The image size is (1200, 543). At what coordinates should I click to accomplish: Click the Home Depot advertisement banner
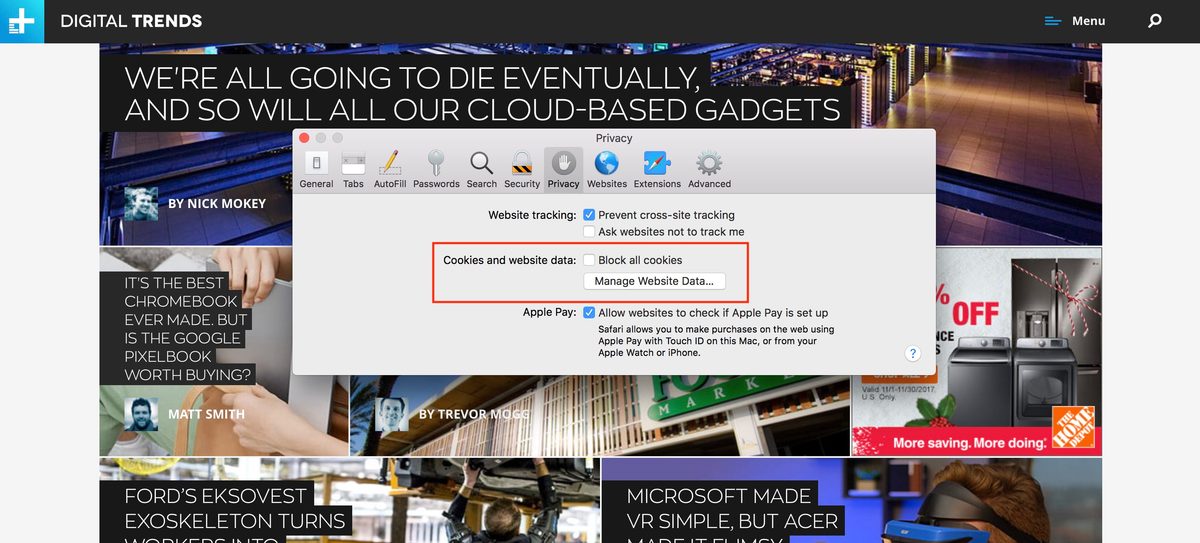tap(976, 352)
